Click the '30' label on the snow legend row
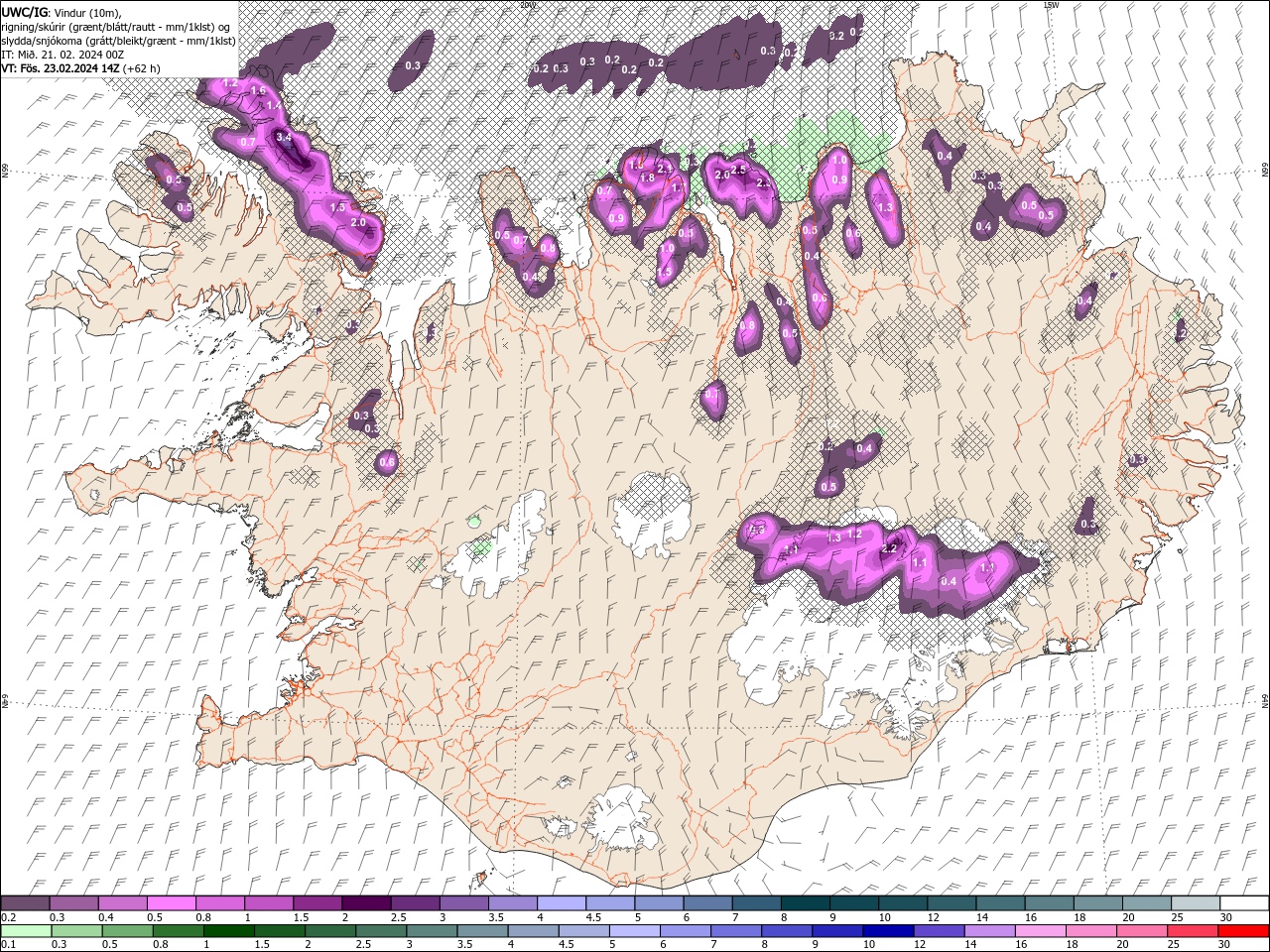Image resolution: width=1270 pixels, height=952 pixels. coord(1226,917)
